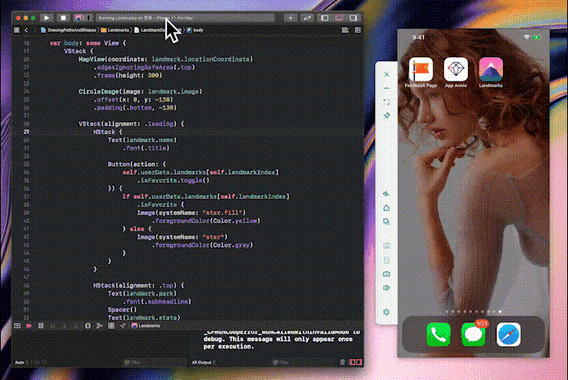Hide the debug area using bottom-left toggle
The width and height of the screenshot is (568, 380).
(17, 326)
